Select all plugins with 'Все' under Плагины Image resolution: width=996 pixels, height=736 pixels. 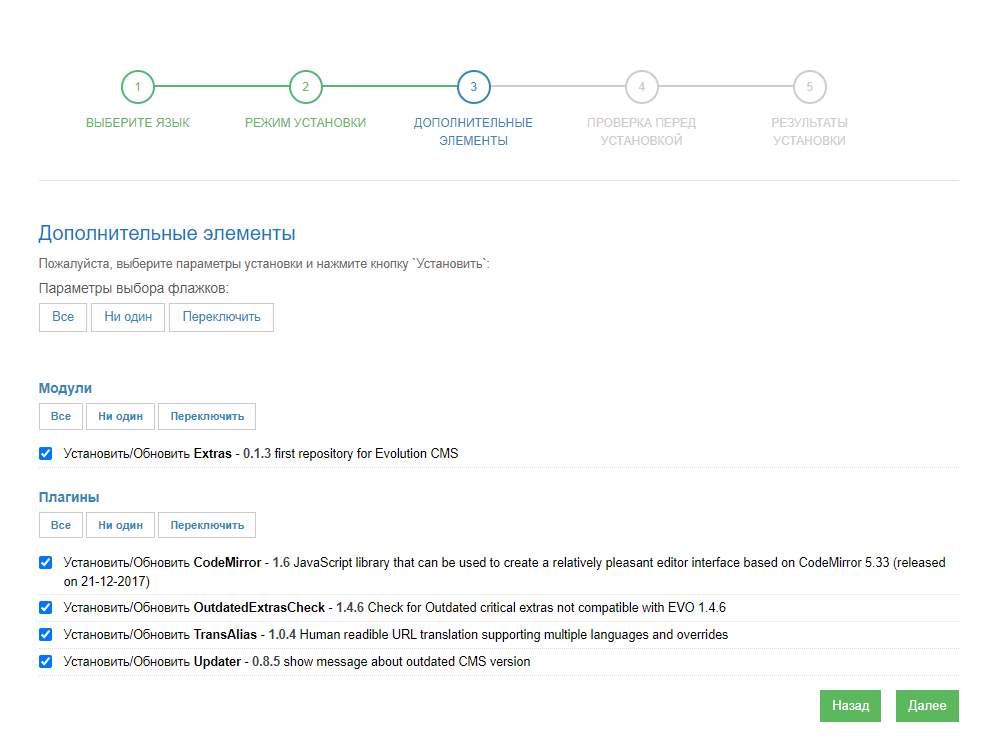(61, 525)
